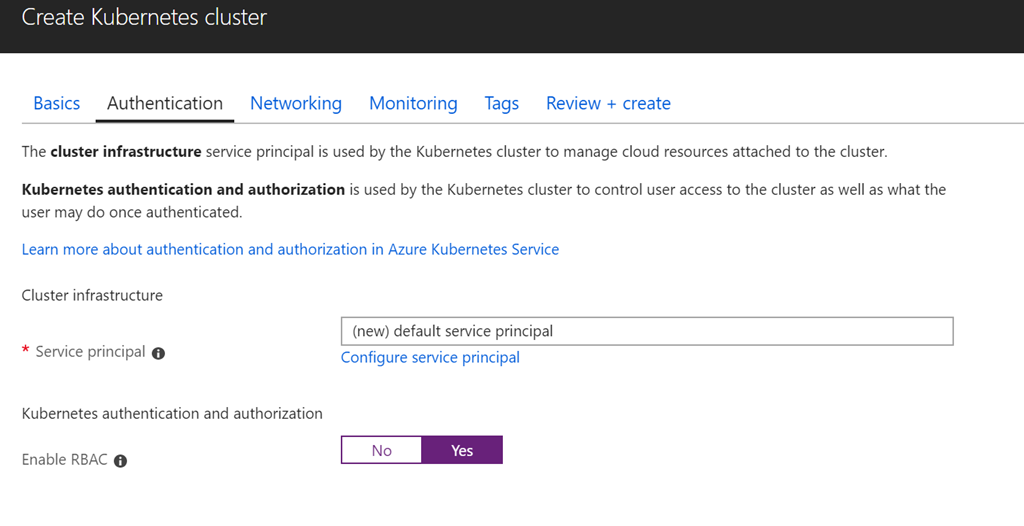Open the Basics tab

point(57,103)
